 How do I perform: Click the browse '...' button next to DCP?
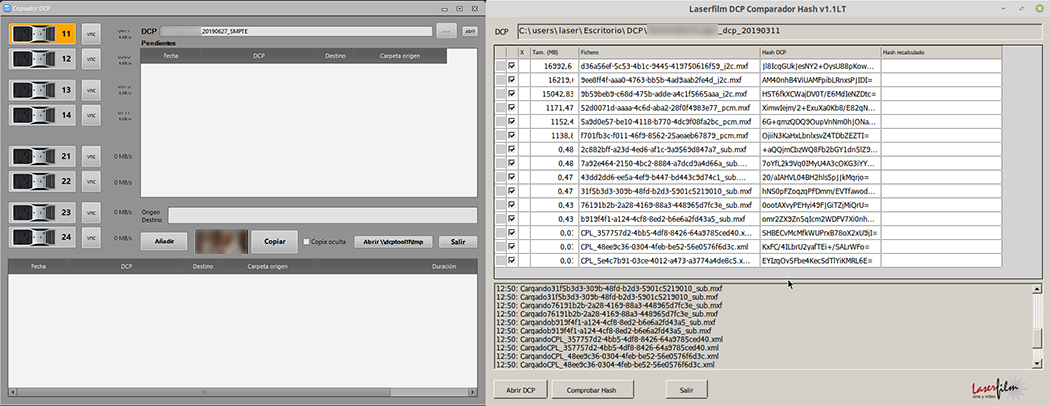(x=447, y=32)
